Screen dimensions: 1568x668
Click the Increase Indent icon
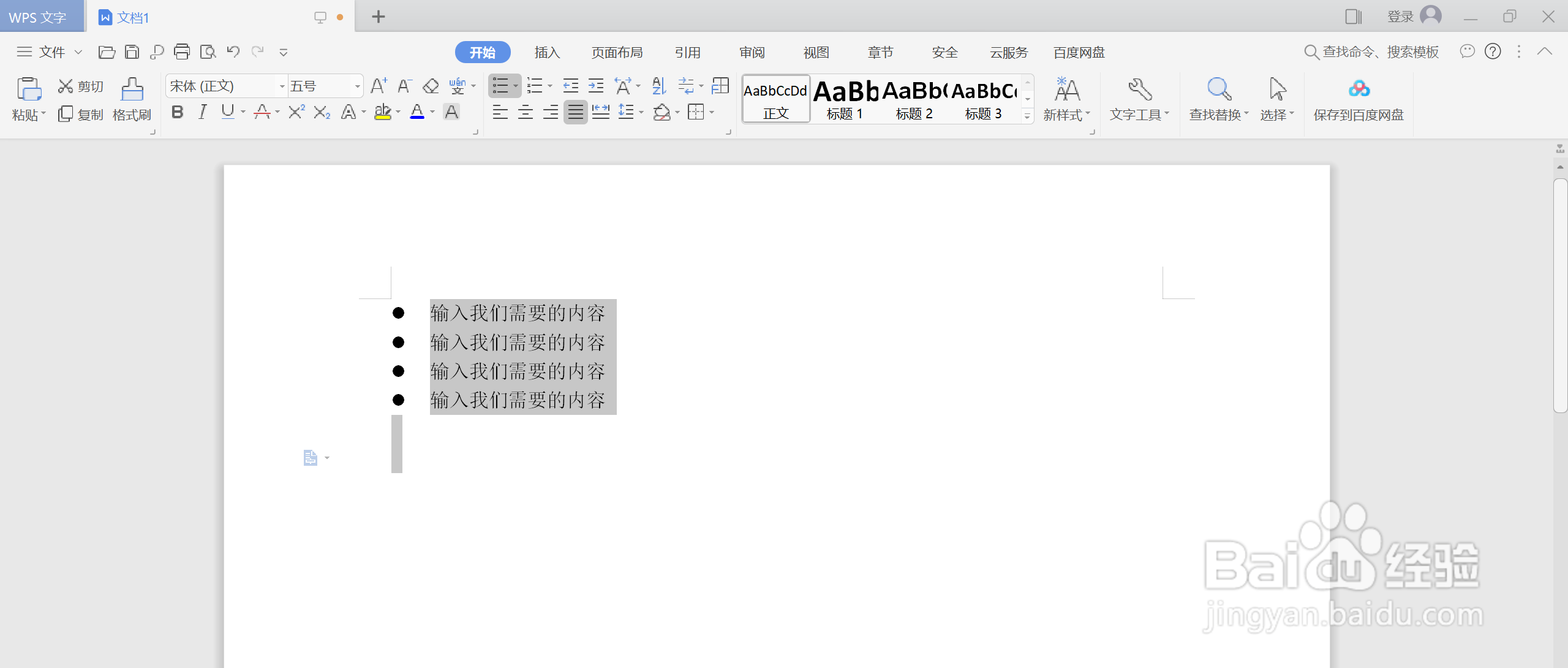click(595, 86)
